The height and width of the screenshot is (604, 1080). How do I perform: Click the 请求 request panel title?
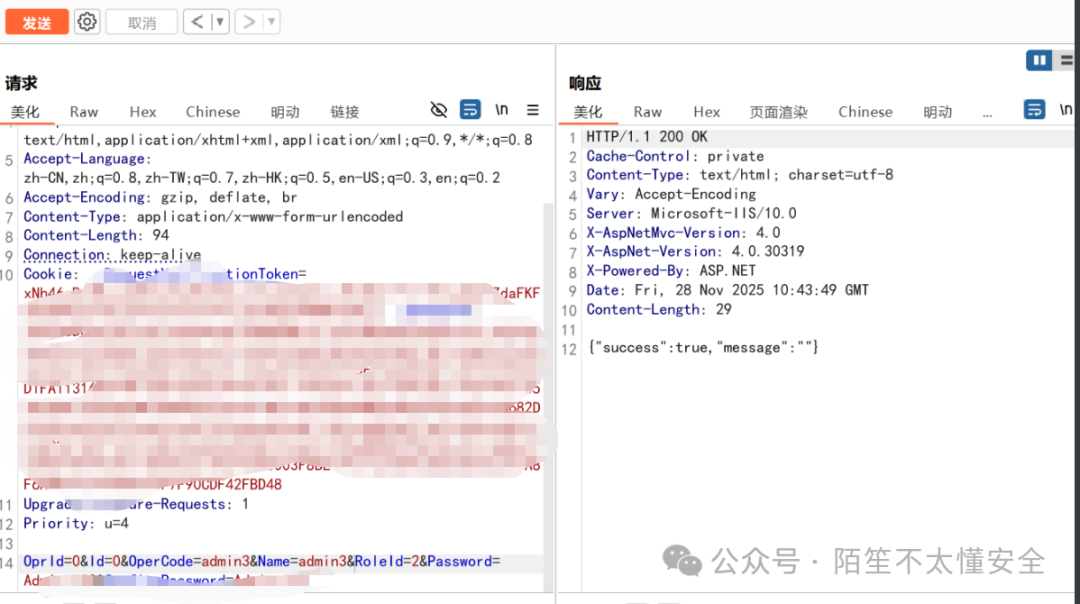coord(21,83)
